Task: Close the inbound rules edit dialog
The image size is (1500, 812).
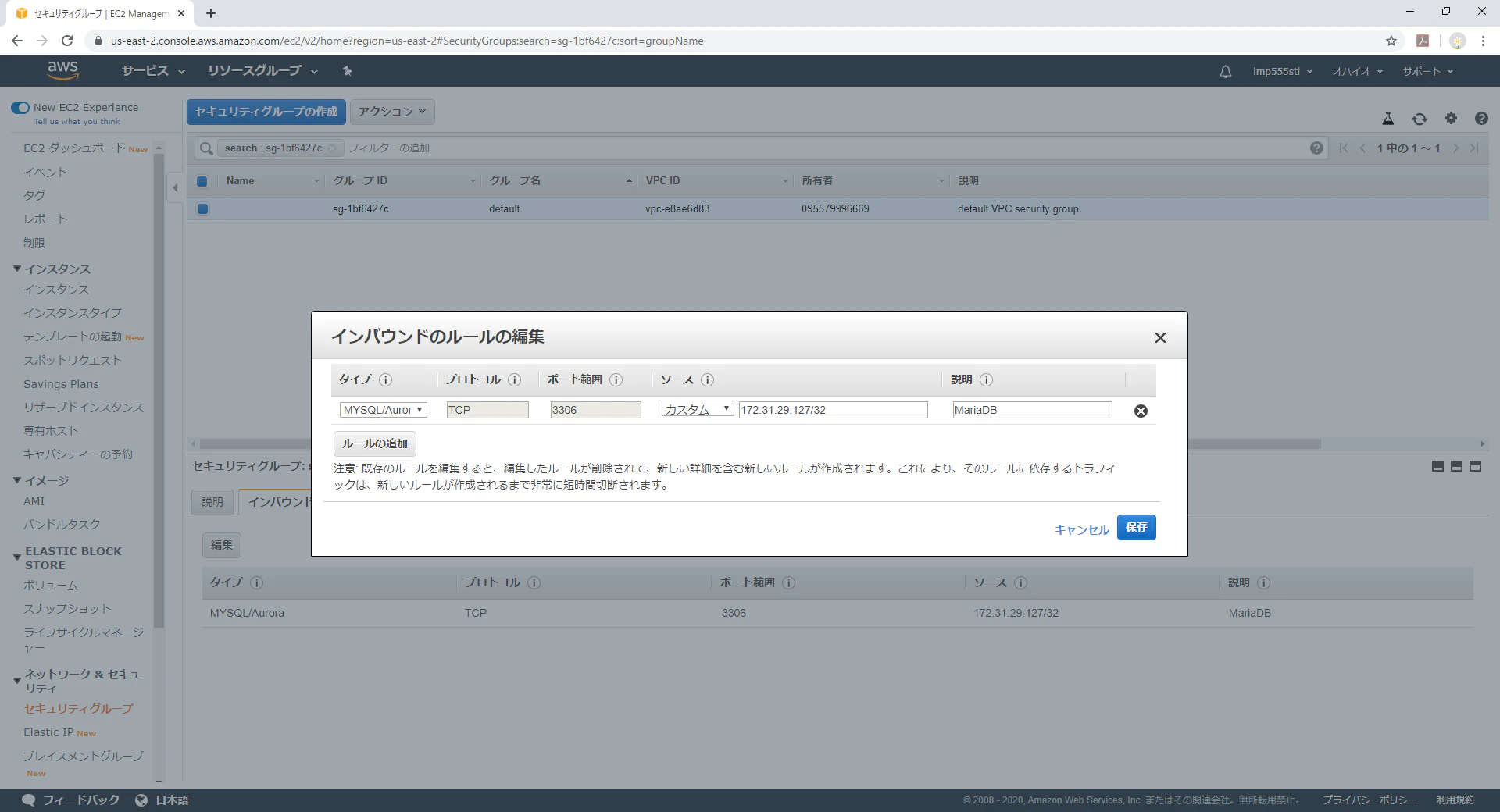Action: click(1160, 337)
